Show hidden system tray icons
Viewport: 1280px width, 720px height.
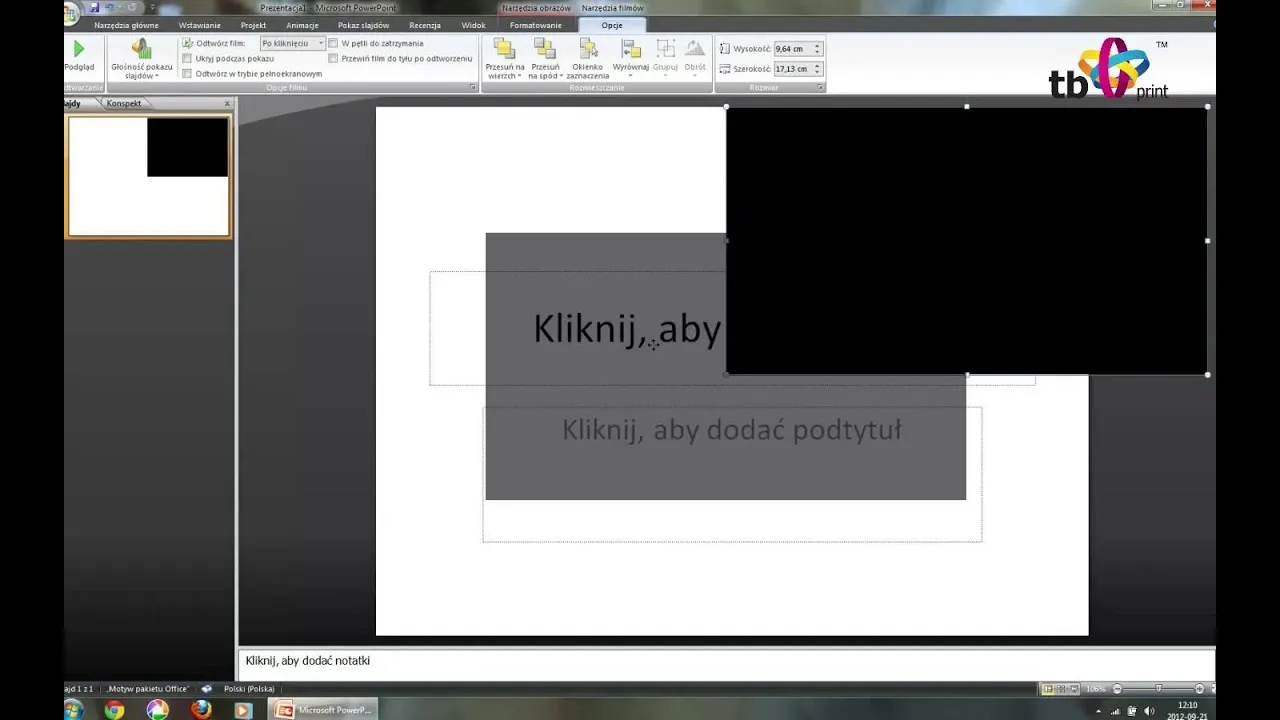[1099, 711]
